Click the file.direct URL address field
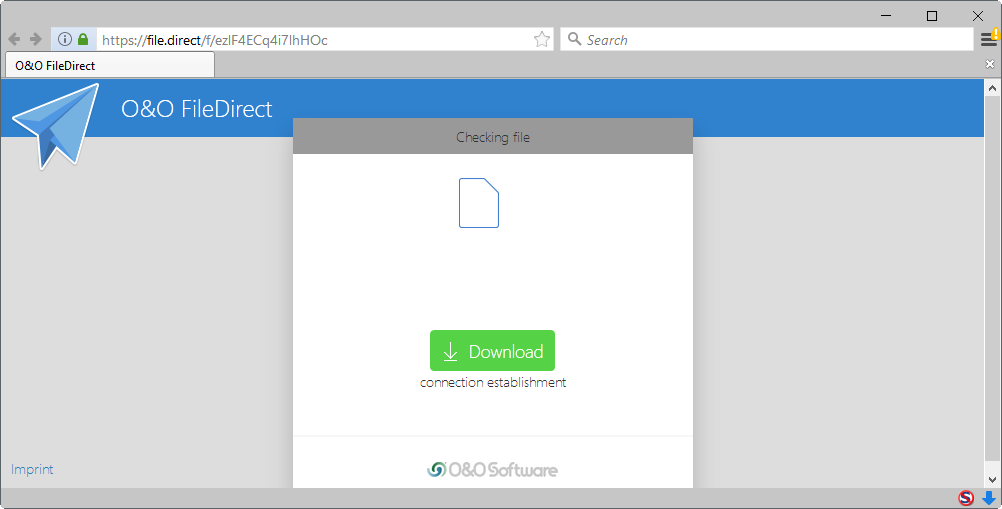The width and height of the screenshot is (1002, 509). pyautogui.click(x=316, y=40)
